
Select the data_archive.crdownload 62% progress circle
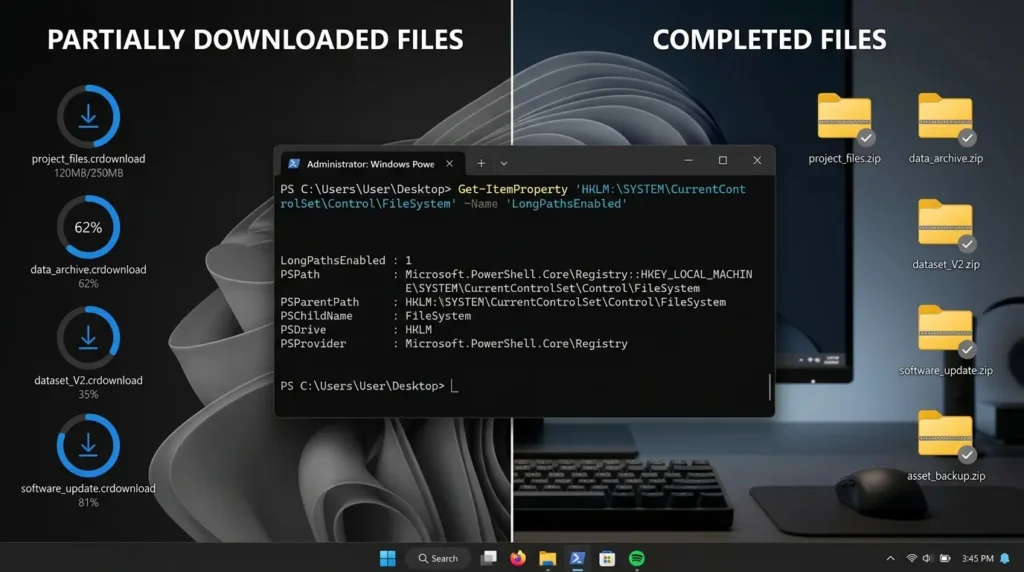tap(88, 227)
